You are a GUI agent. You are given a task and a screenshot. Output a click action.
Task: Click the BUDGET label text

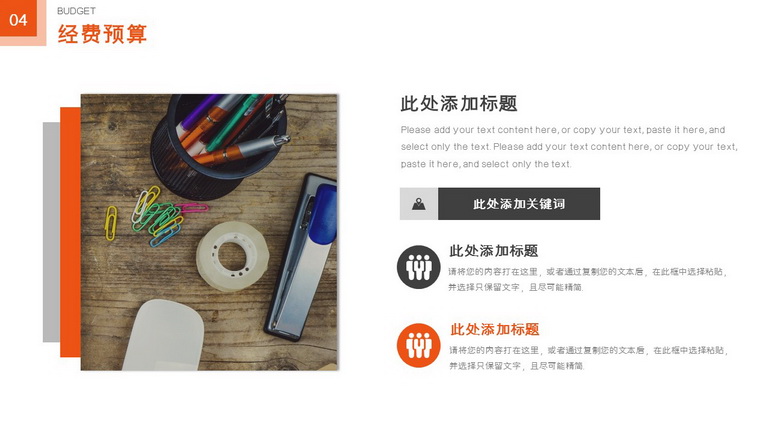point(76,11)
